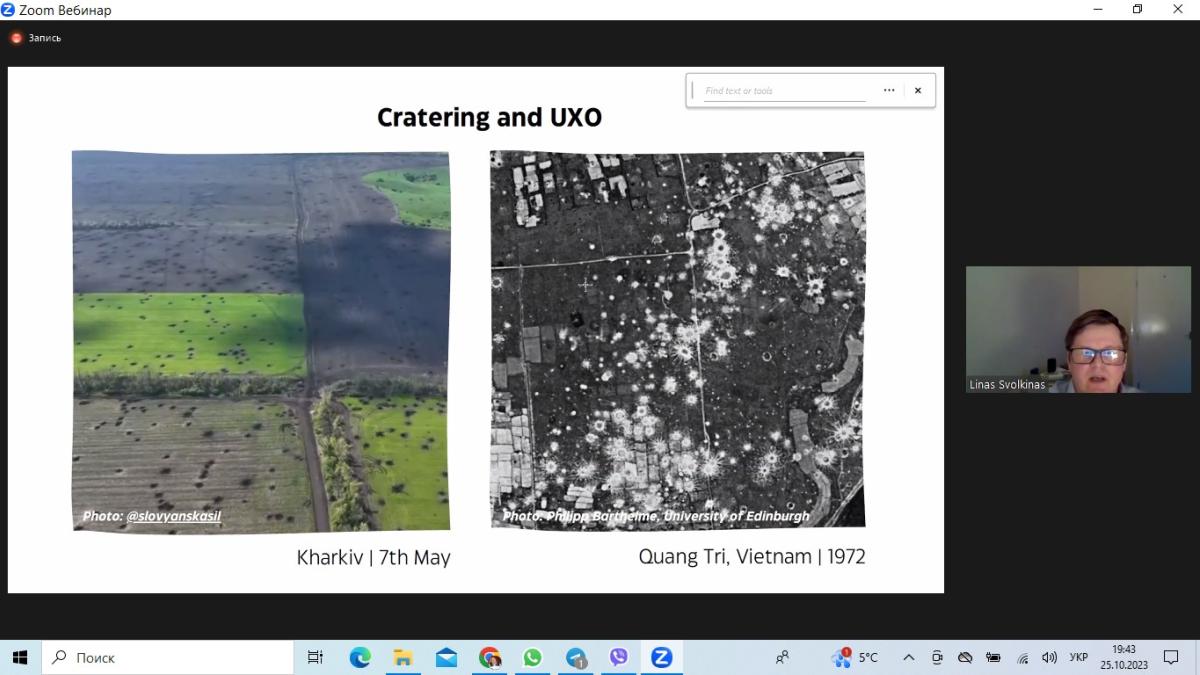Open Viber from the taskbar
The image size is (1200, 675).
point(618,657)
